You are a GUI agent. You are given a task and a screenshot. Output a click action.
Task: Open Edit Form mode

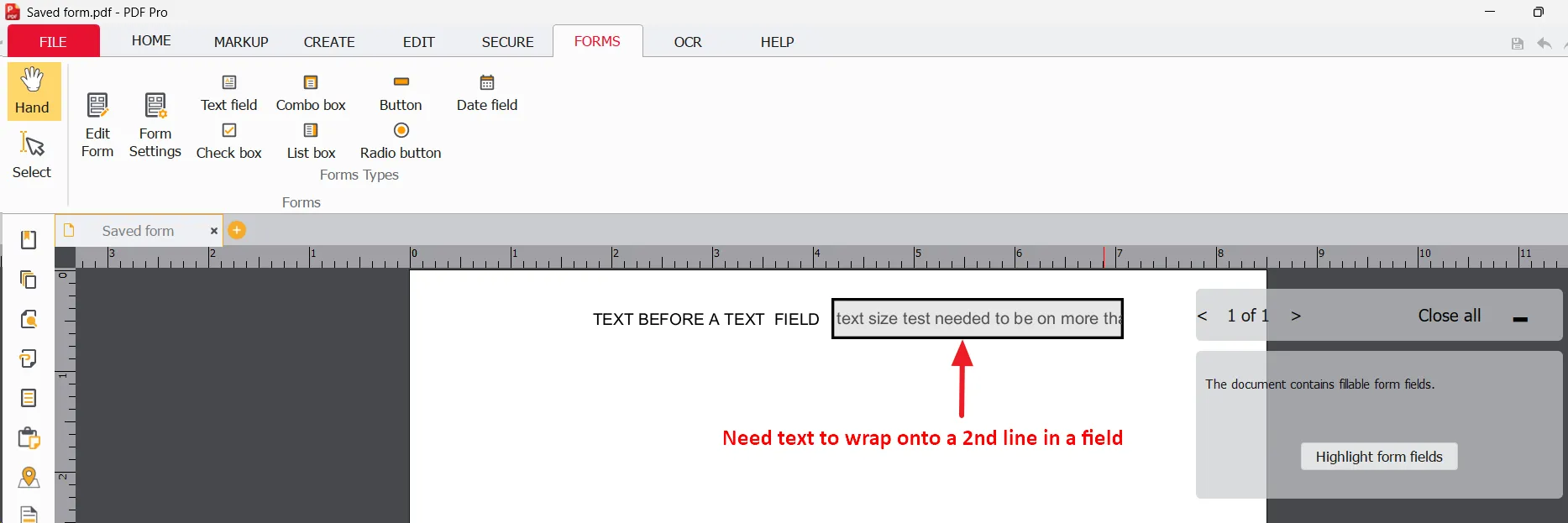click(97, 125)
